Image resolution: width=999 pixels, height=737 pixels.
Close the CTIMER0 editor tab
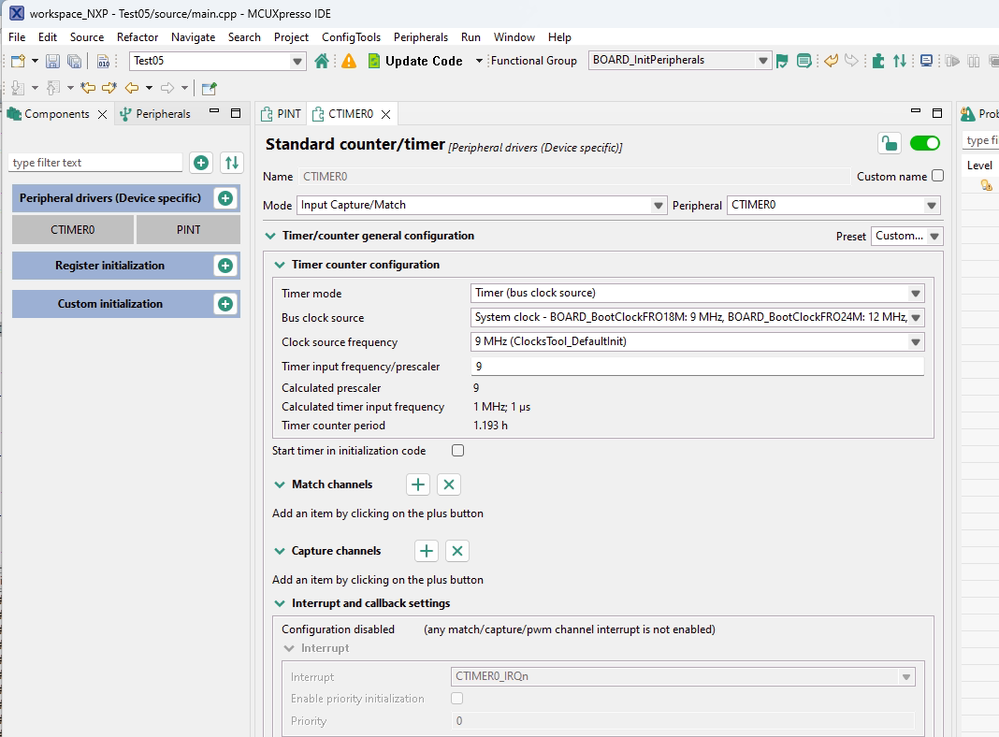point(385,114)
